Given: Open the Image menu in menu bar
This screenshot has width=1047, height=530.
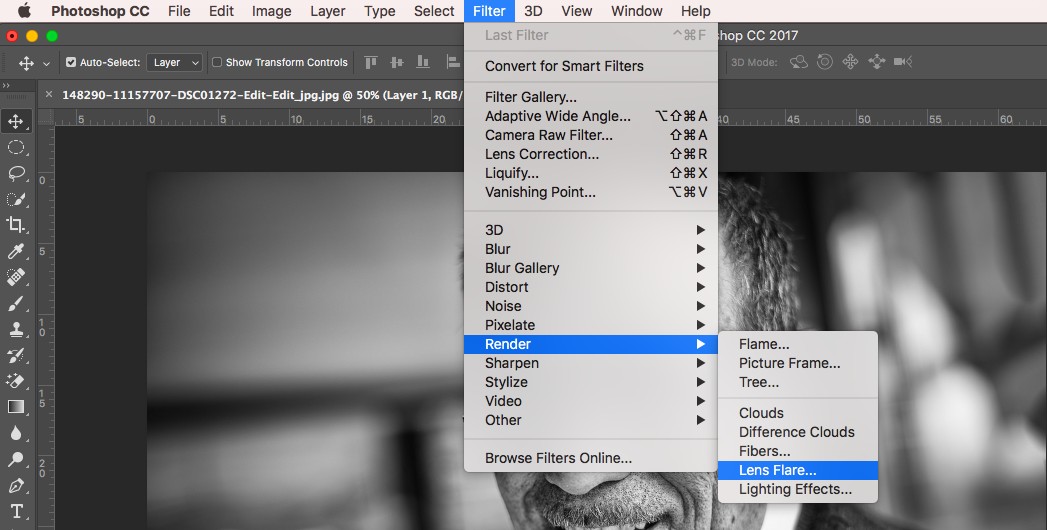Looking at the screenshot, I should tap(271, 11).
